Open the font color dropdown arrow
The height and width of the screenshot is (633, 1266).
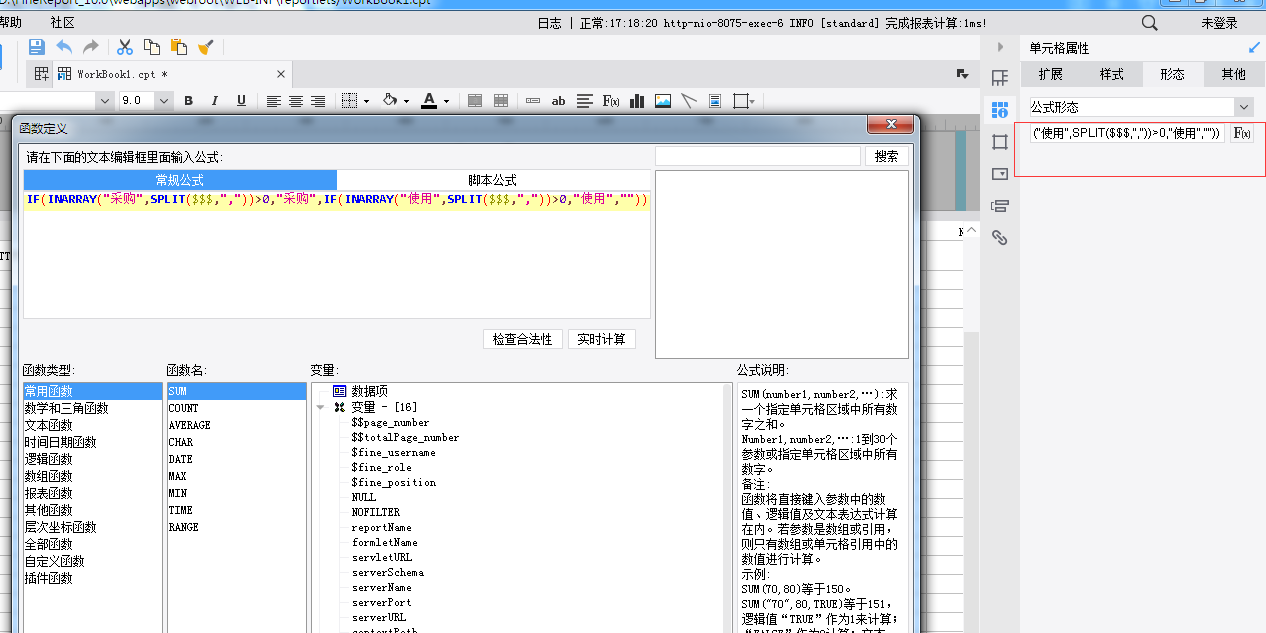point(446,101)
